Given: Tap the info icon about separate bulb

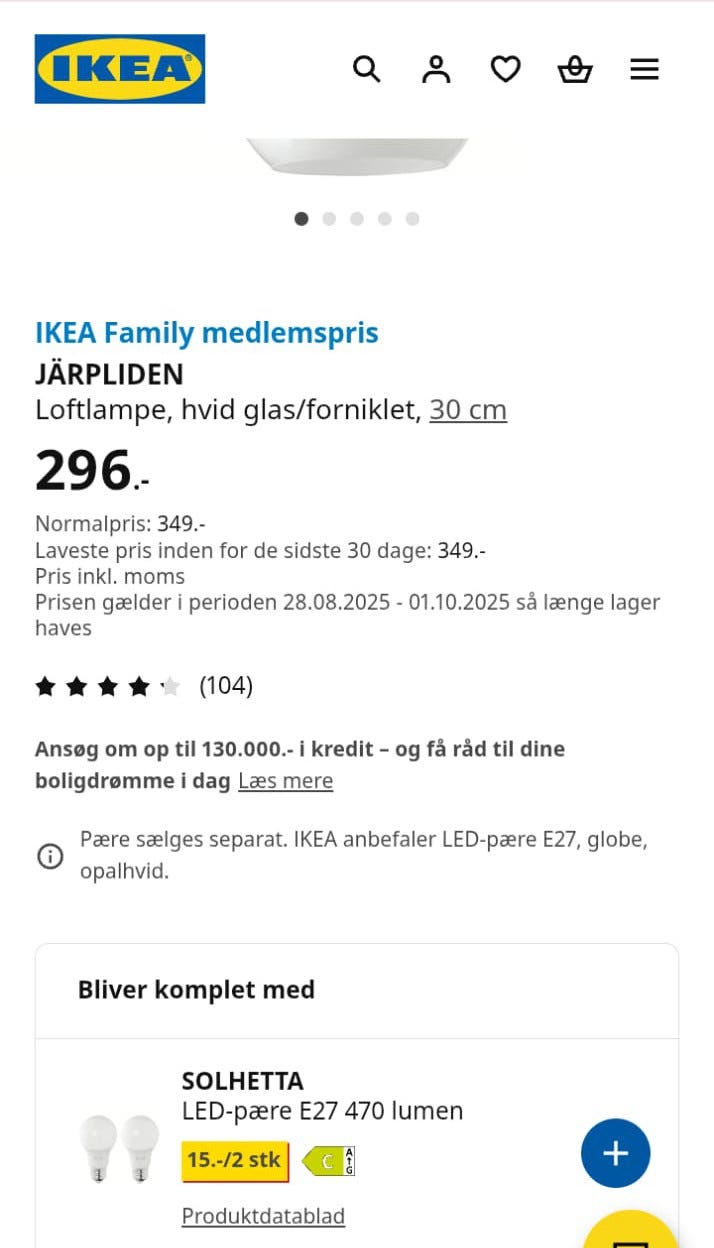Looking at the screenshot, I should (49, 855).
